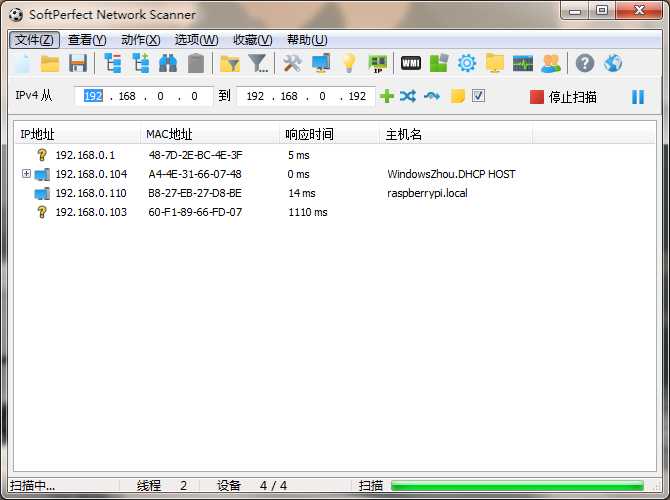The image size is (670, 500).
Task: Click the new document icon
Action: [23, 64]
